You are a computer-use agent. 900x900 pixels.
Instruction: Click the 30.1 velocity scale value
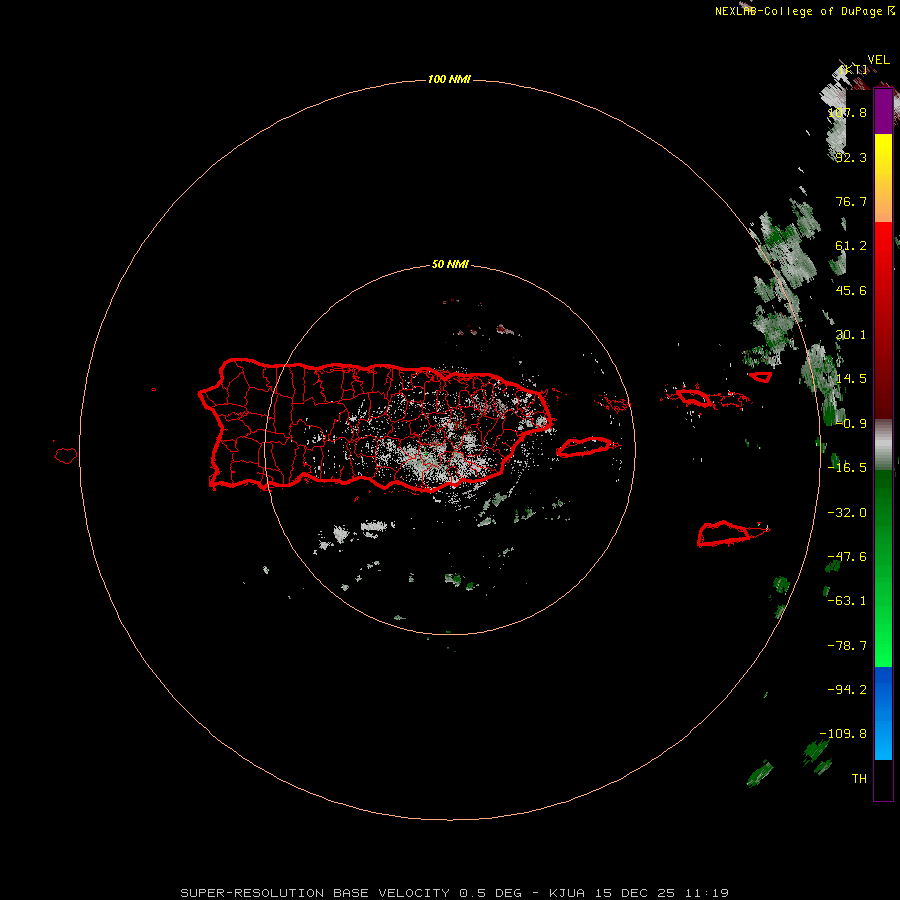pyautogui.click(x=851, y=335)
